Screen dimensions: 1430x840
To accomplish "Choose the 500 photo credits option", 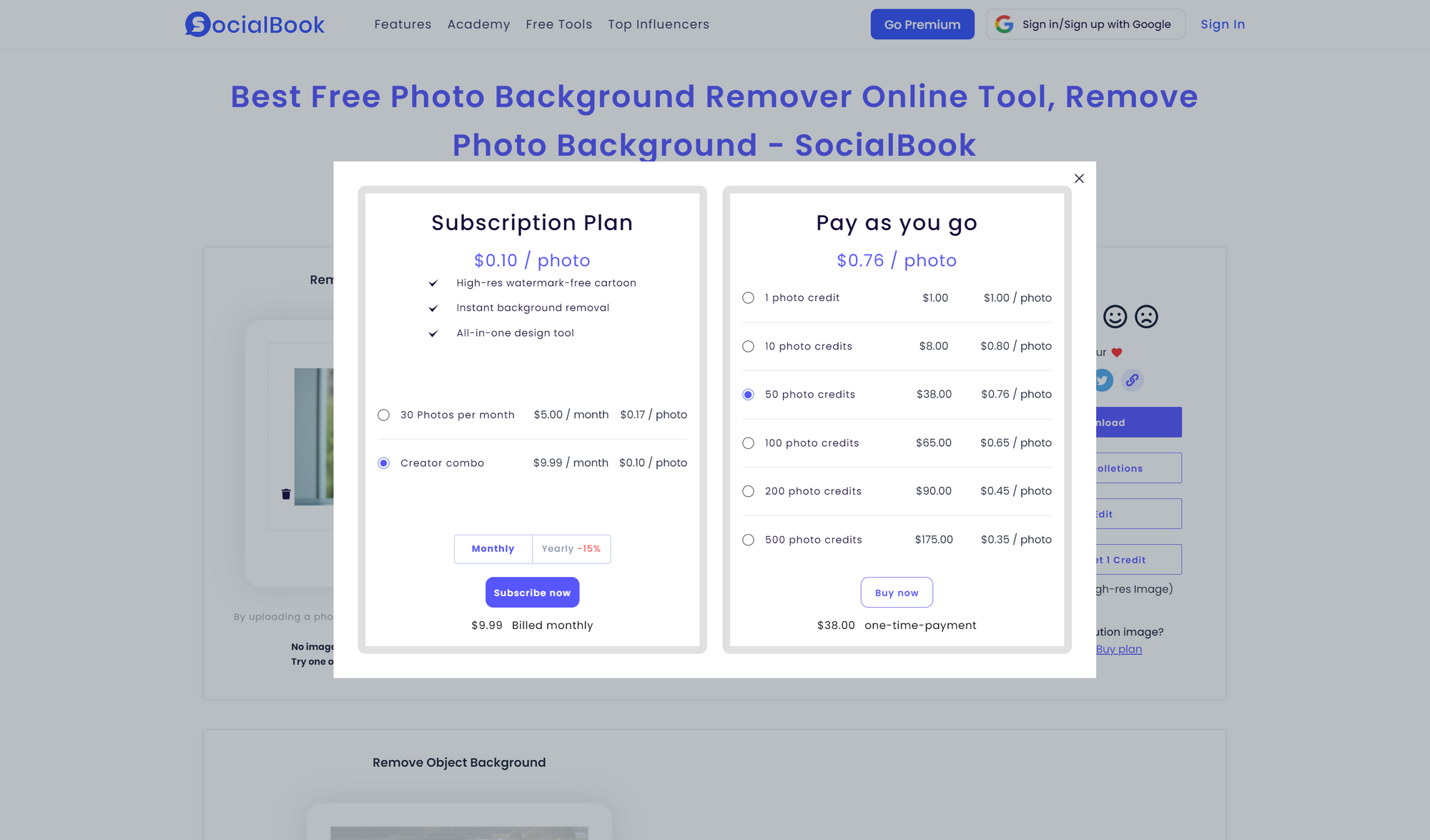I will point(748,540).
